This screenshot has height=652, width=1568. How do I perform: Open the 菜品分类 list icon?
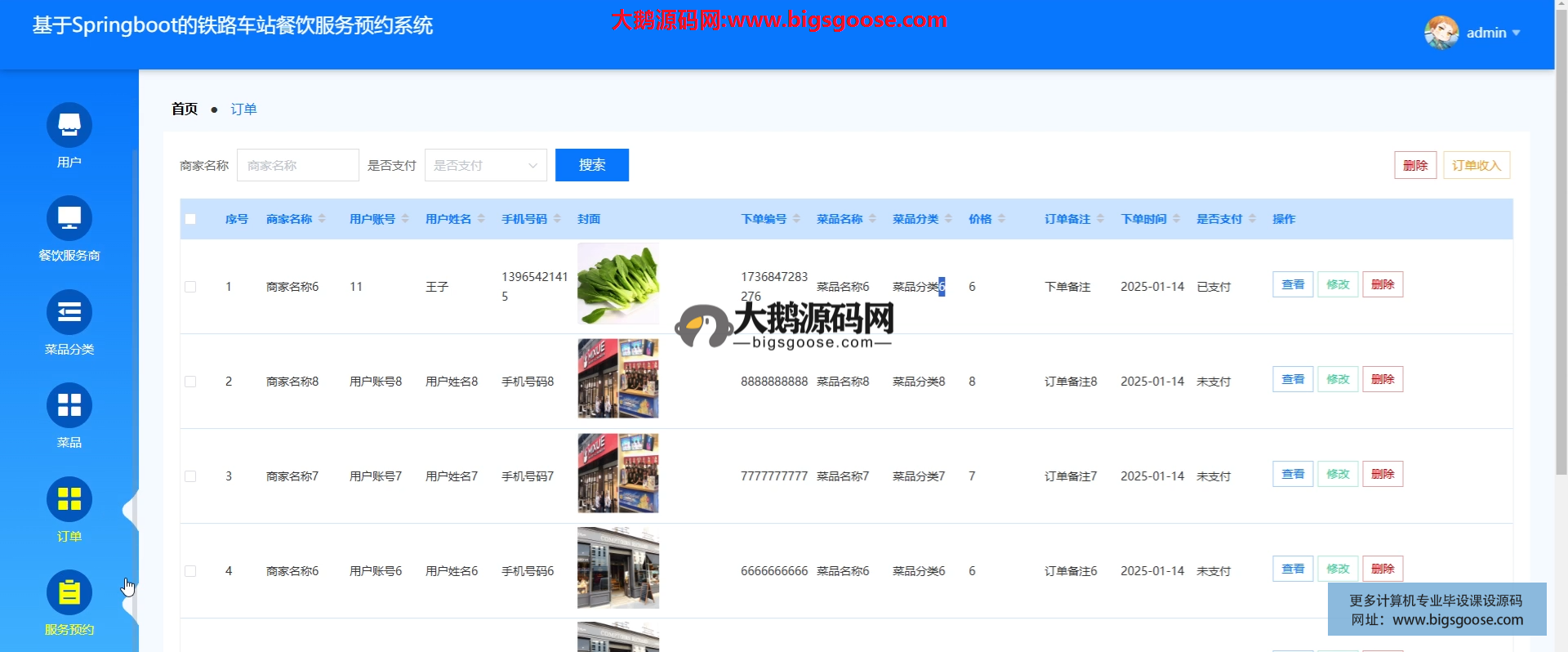[69, 312]
